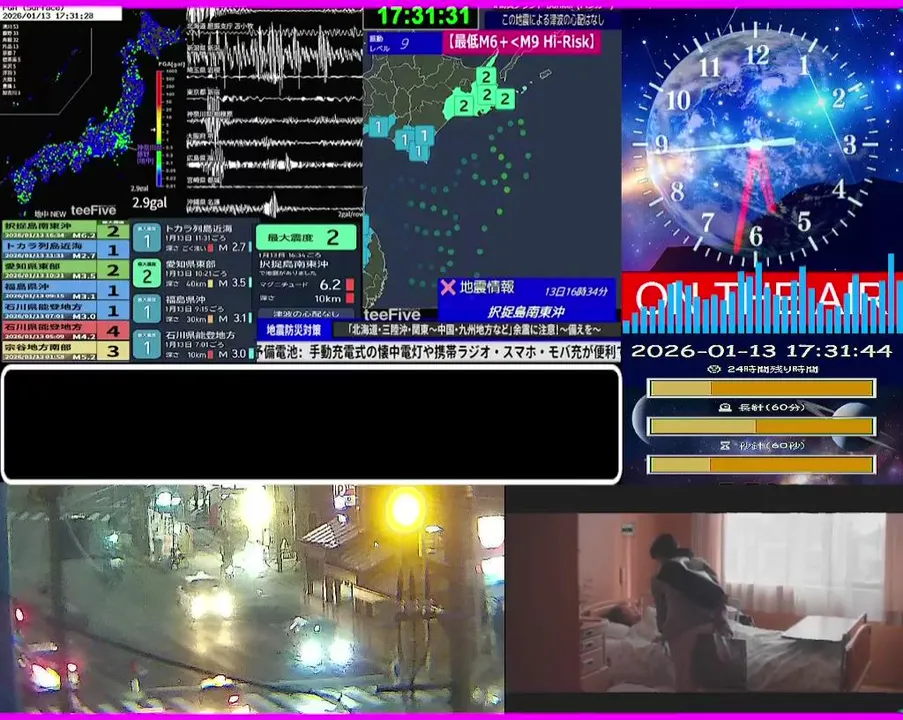The image size is (903, 720).
Task: Click the analog earth clock face
Action: point(756,143)
